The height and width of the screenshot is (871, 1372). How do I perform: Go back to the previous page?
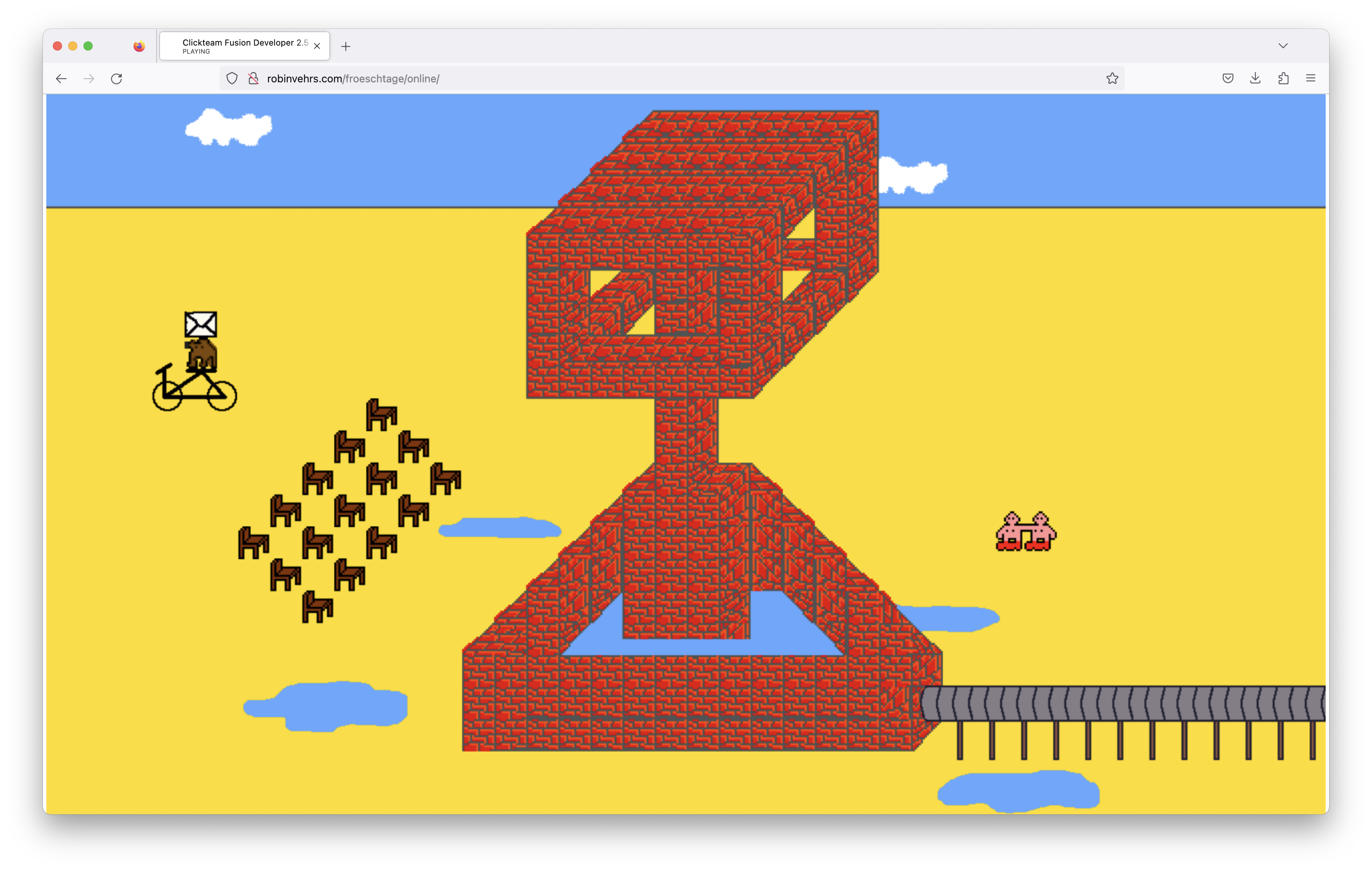(61, 79)
